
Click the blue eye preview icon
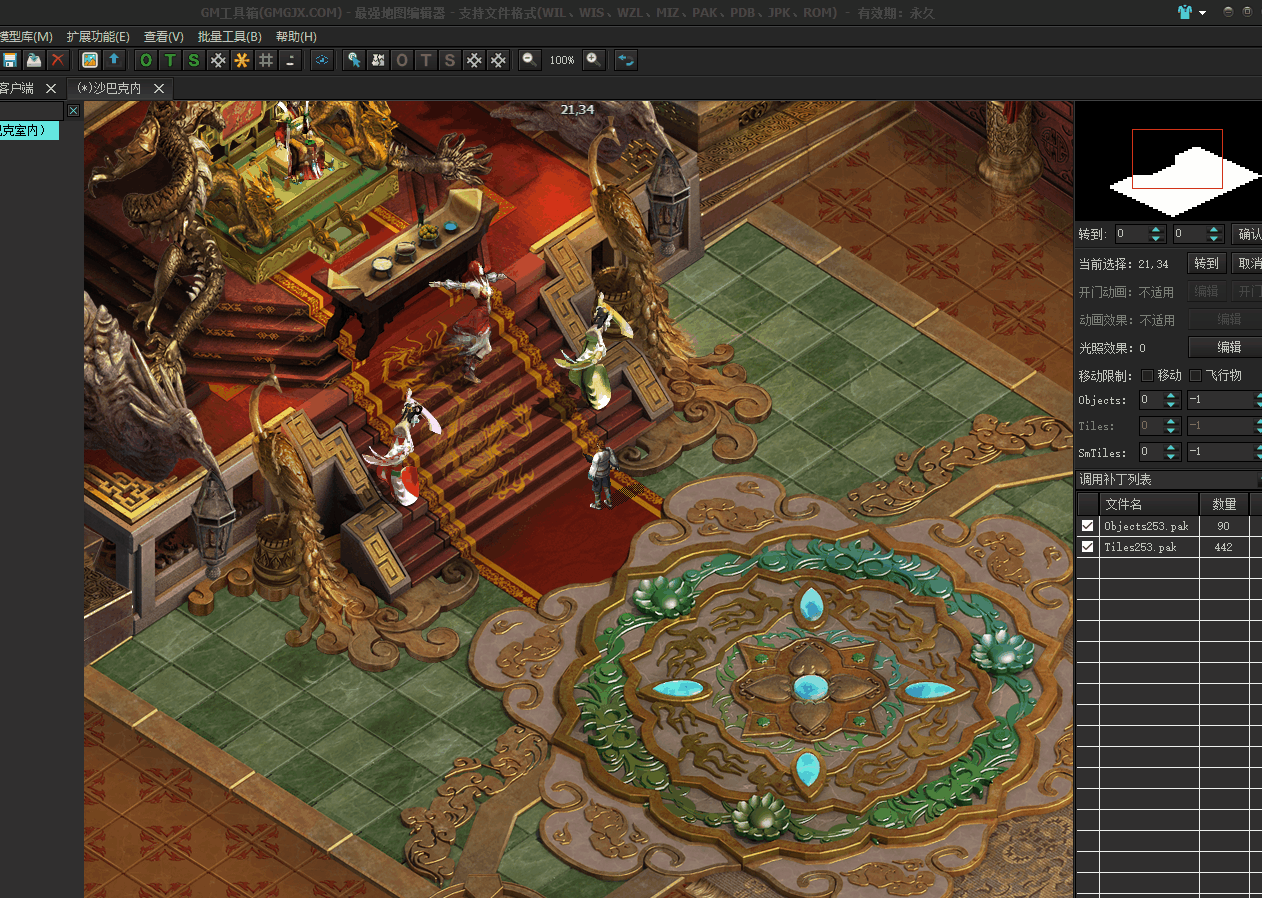click(x=322, y=60)
